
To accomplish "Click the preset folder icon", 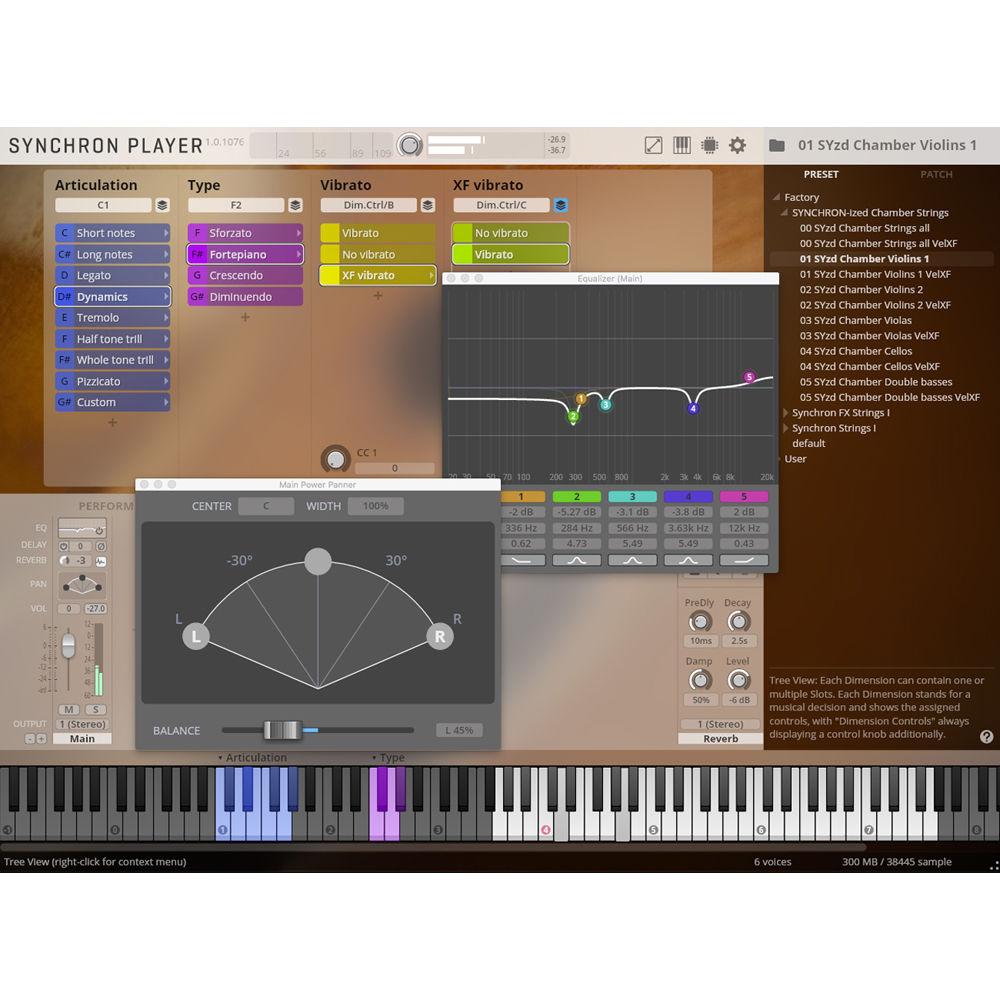I will [777, 145].
